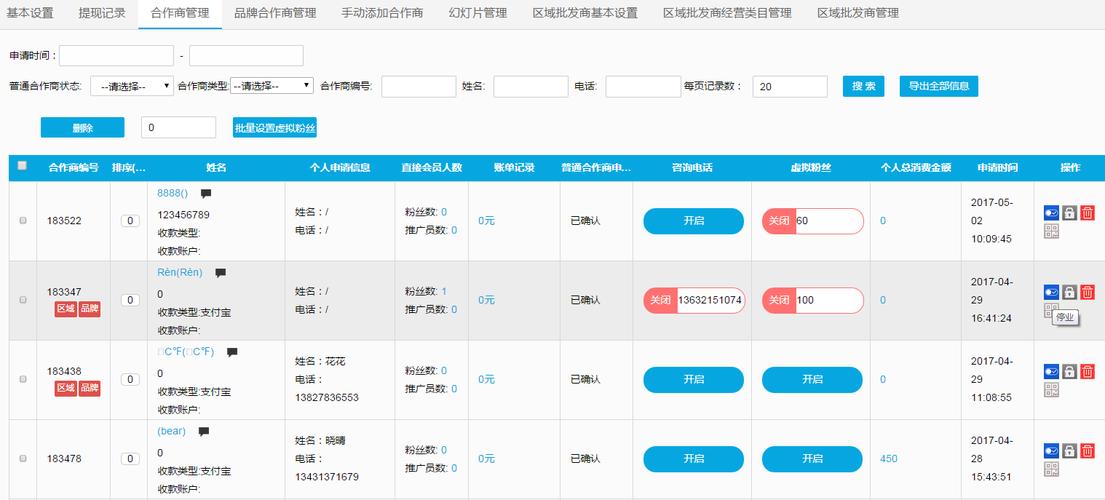Click the lock icon for partner 183478

click(1070, 451)
